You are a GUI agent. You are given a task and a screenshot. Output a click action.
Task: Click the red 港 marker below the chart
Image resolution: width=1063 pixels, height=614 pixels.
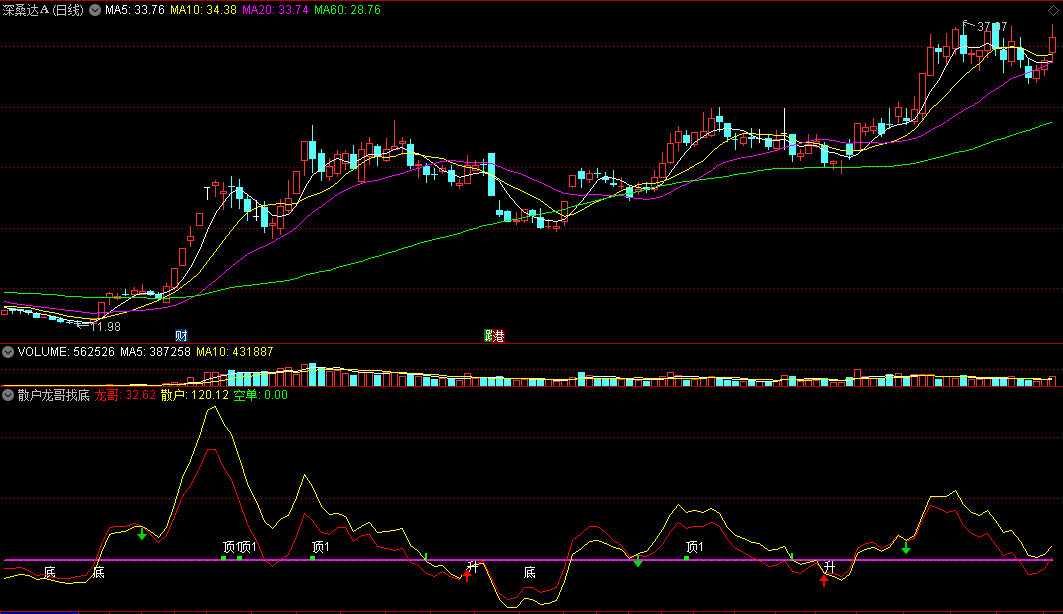(499, 335)
